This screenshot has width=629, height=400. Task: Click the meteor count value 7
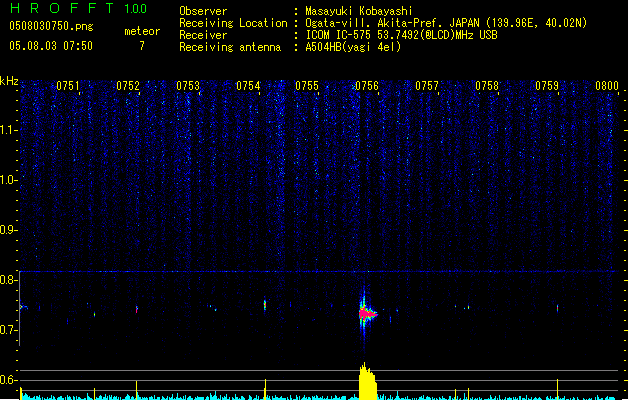141,46
